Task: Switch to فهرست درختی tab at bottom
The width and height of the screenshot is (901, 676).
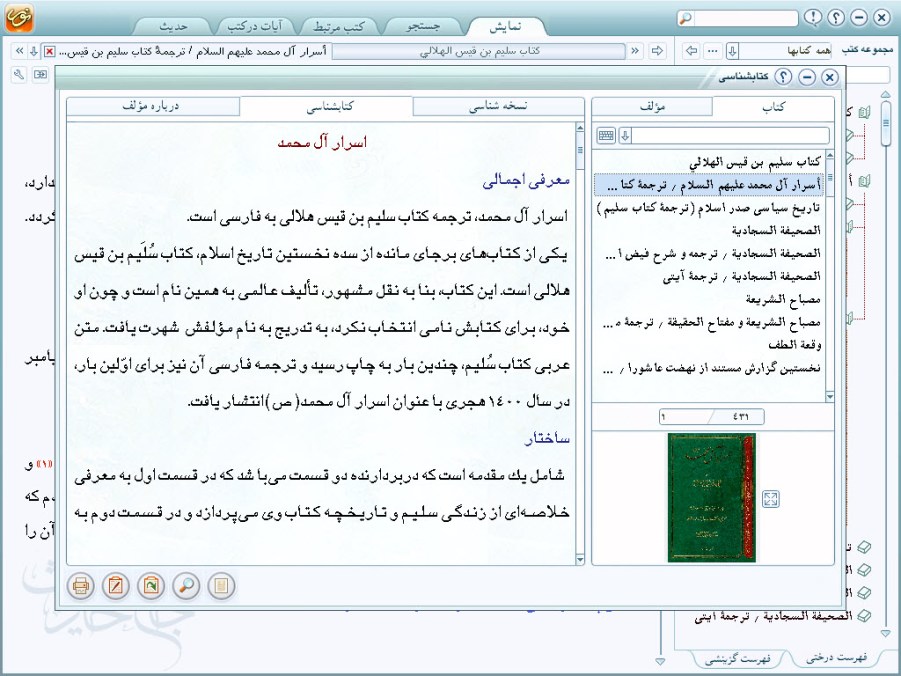Action: [x=836, y=657]
